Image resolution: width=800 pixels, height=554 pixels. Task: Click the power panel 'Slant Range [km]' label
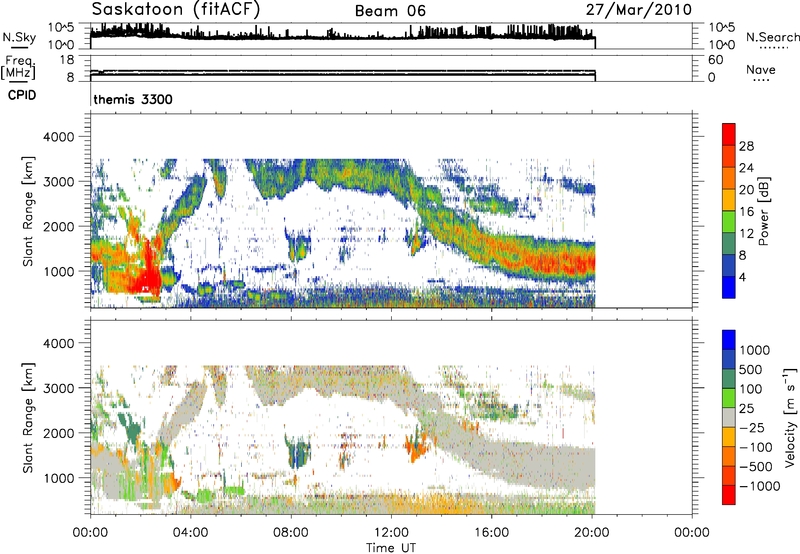tap(28, 212)
